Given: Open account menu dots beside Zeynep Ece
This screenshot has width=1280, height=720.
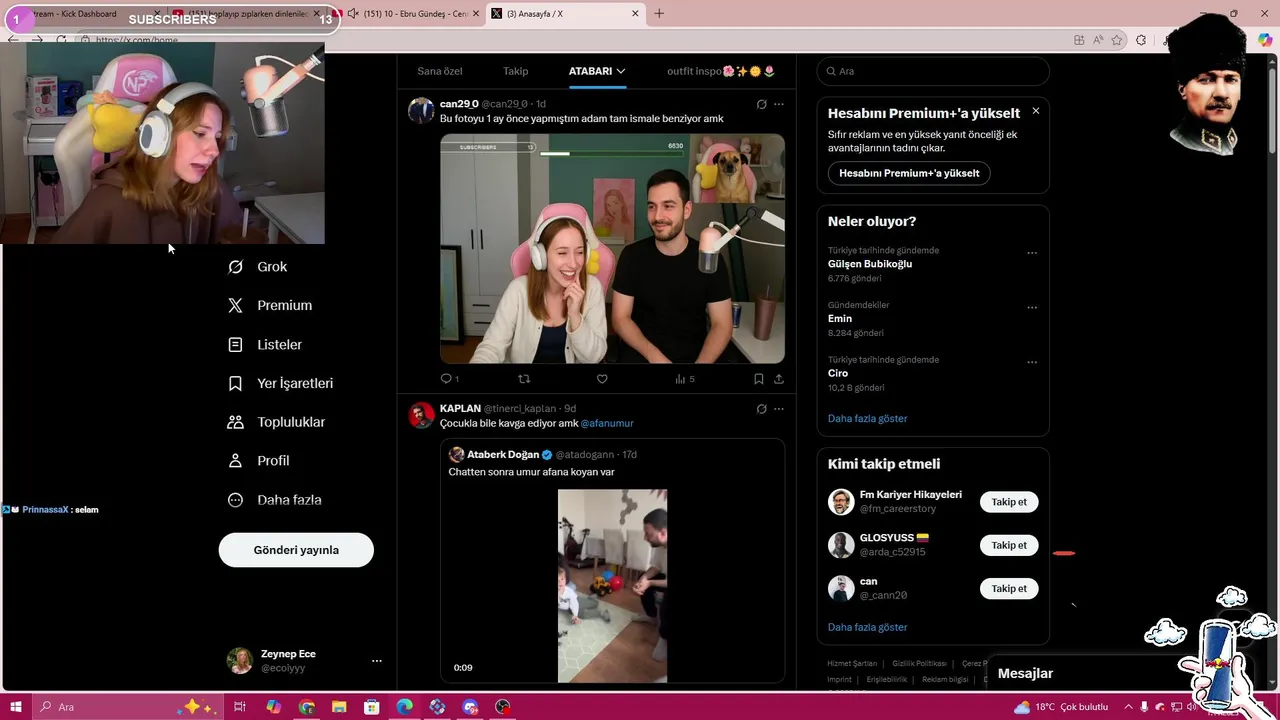Looking at the screenshot, I should [377, 661].
